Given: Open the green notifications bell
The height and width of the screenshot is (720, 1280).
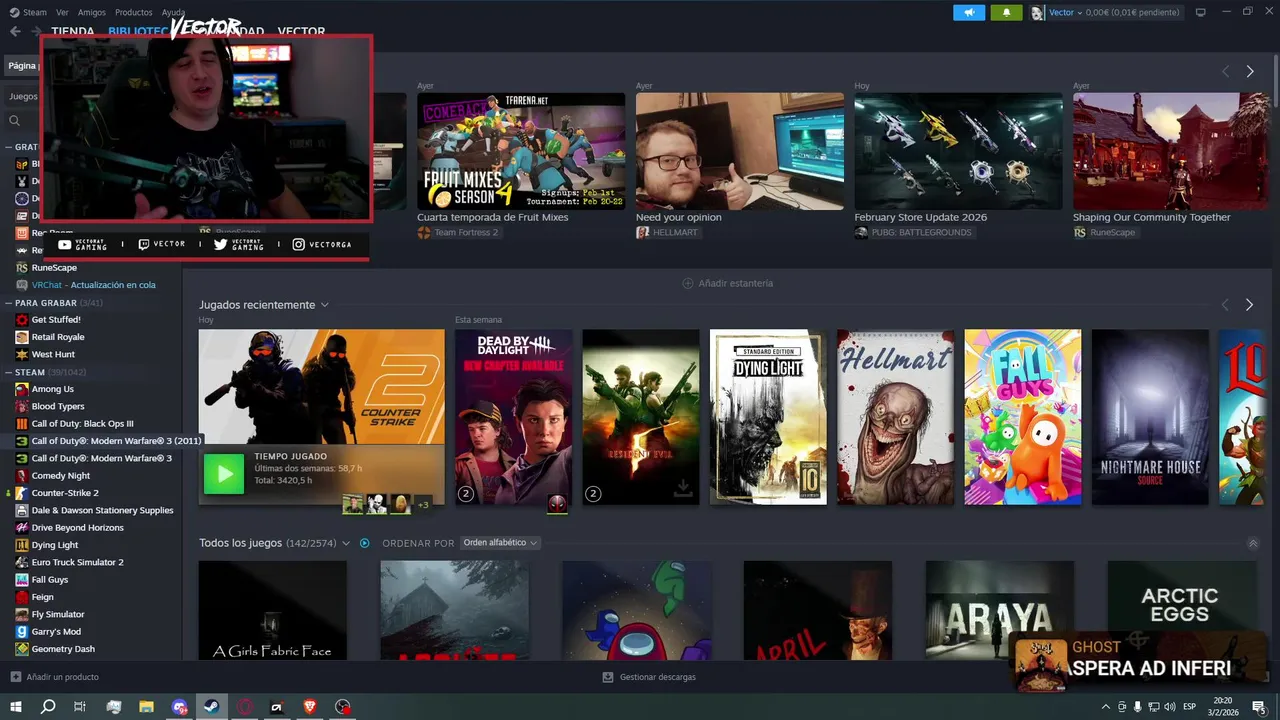Looking at the screenshot, I should tap(1006, 12).
